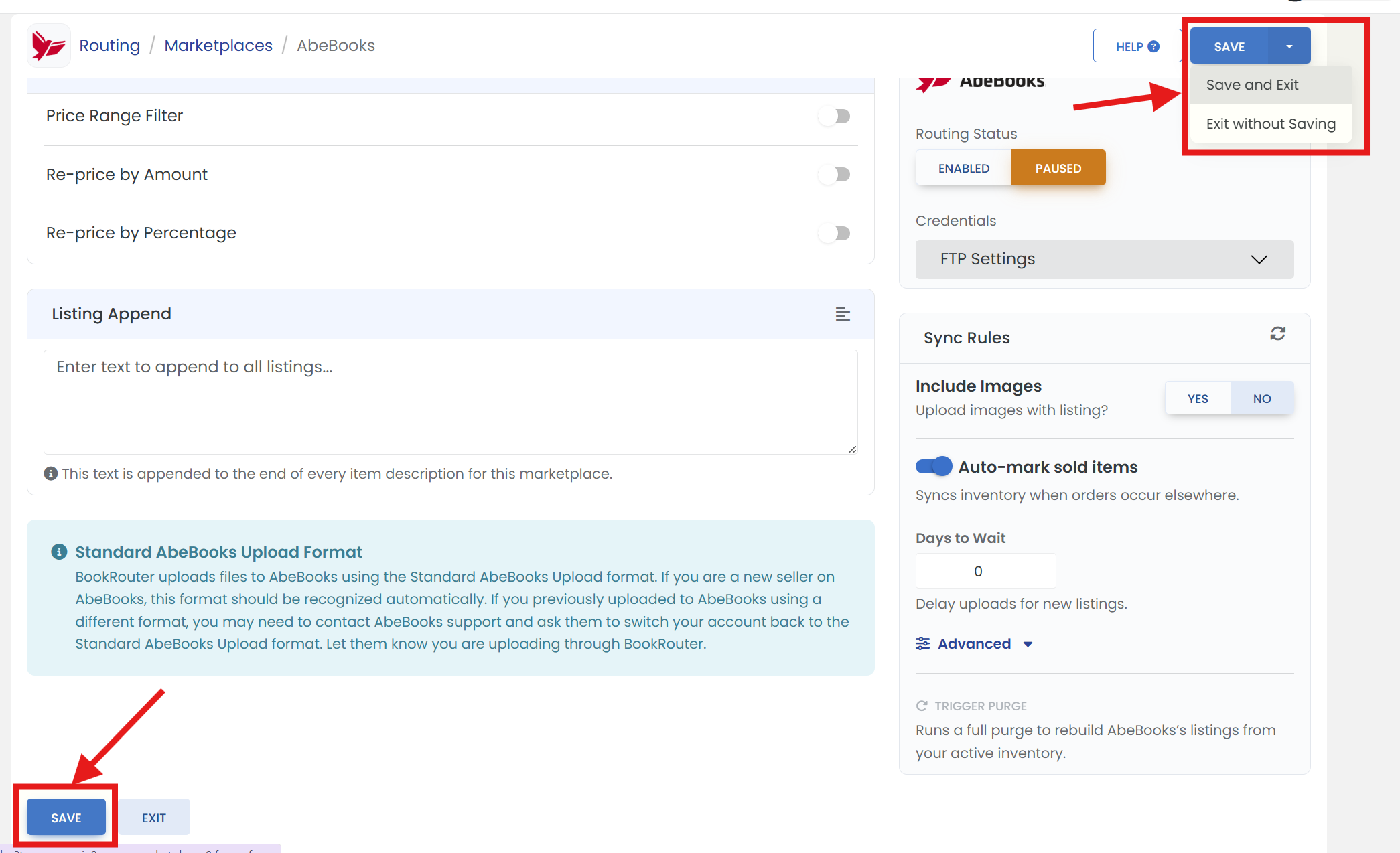Set Routing Status to PAUSED
Screen dimensions: 1400x853
pyautogui.click(x=1058, y=168)
